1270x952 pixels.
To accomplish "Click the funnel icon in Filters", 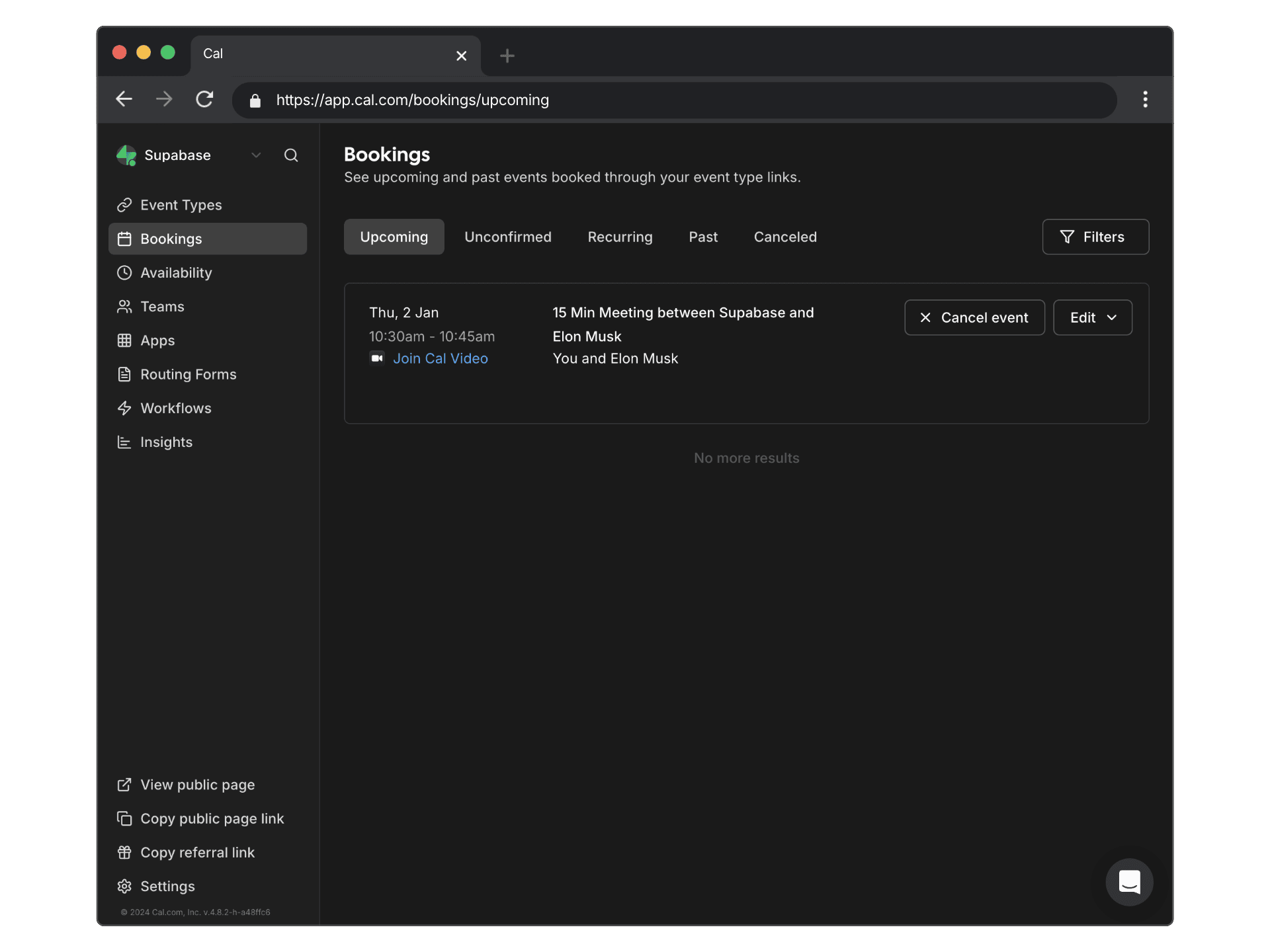I will pos(1067,237).
